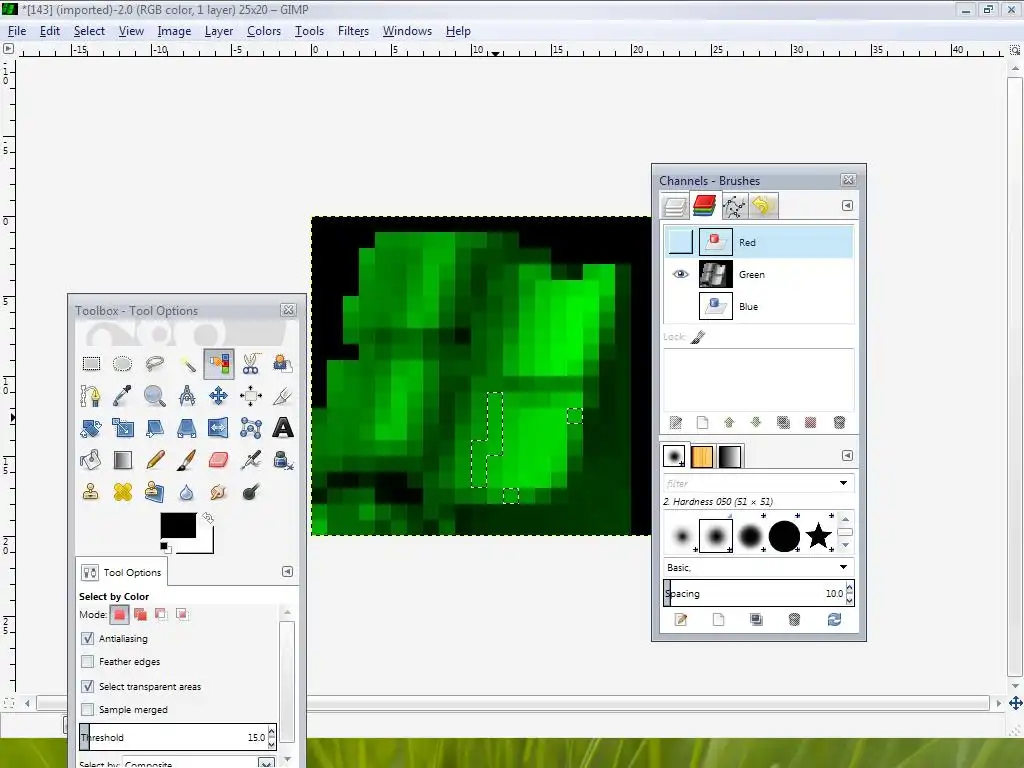Open the Brushes dock tab menu arrow
Screen dimensions: 1024x768
point(847,456)
